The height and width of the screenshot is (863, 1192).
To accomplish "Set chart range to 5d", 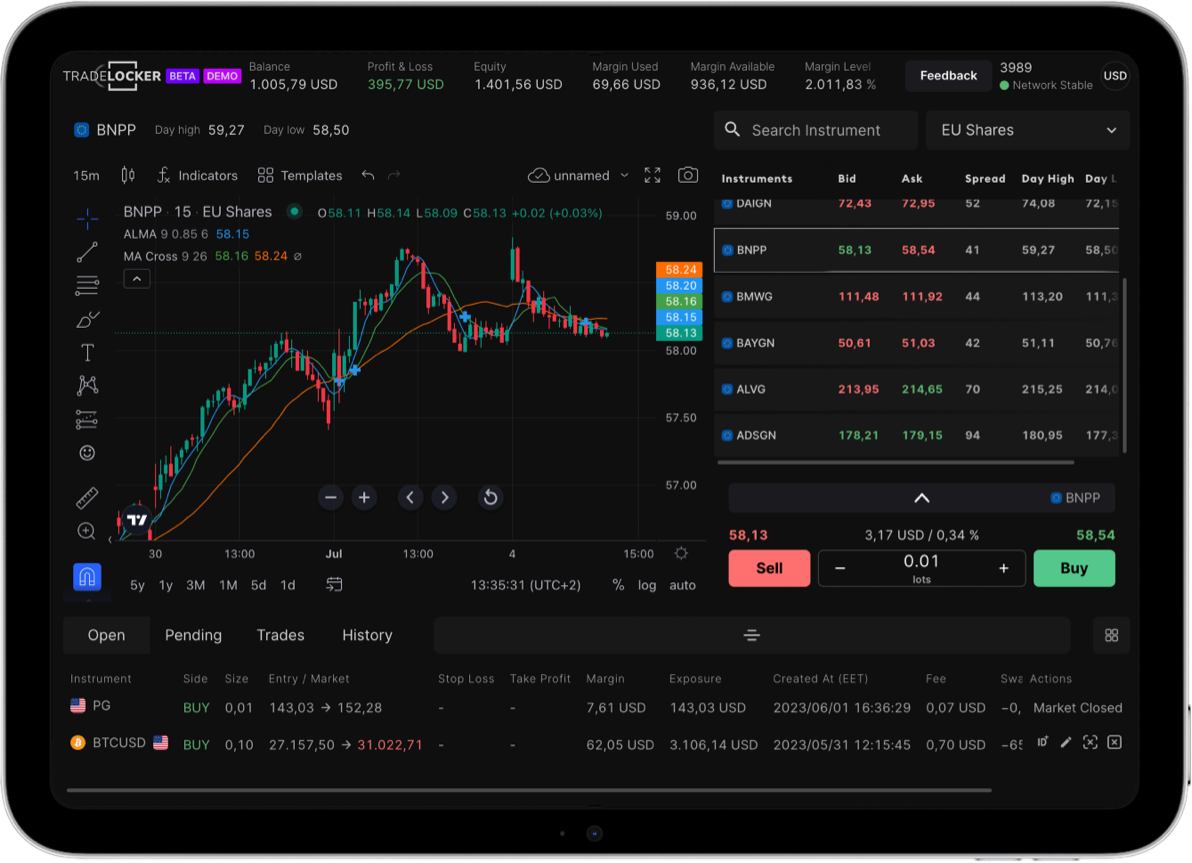I will point(258,585).
